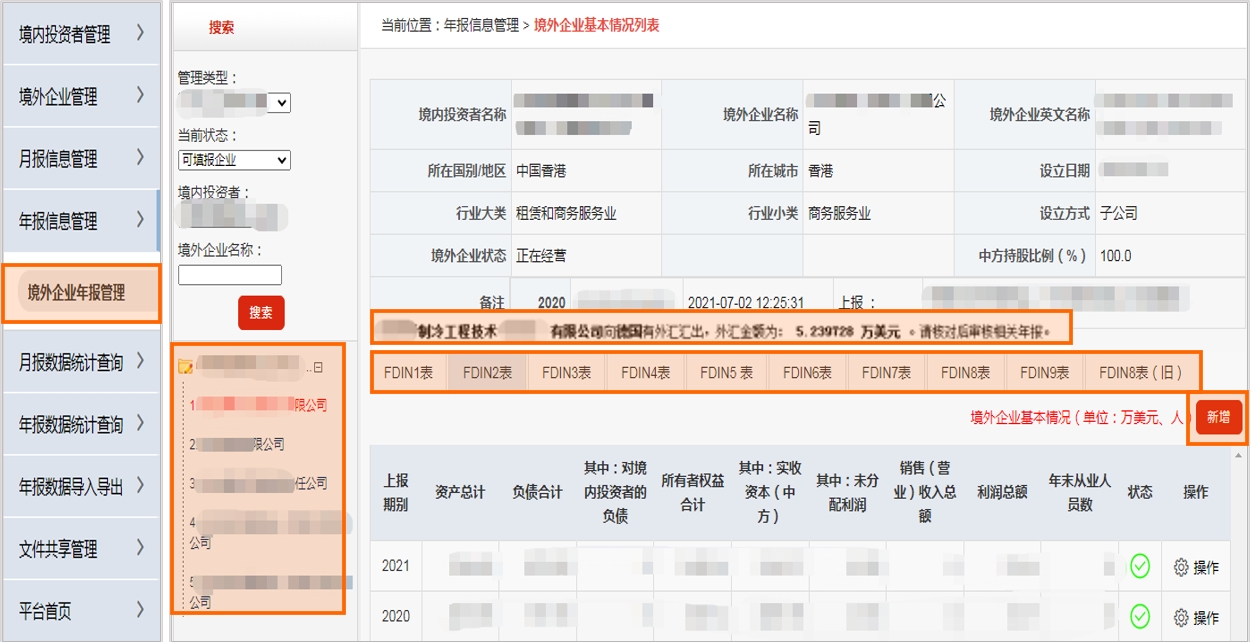The width and height of the screenshot is (1251, 642).
Task: Expand the 境内投资者管理 sidebar menu
Action: pos(81,34)
